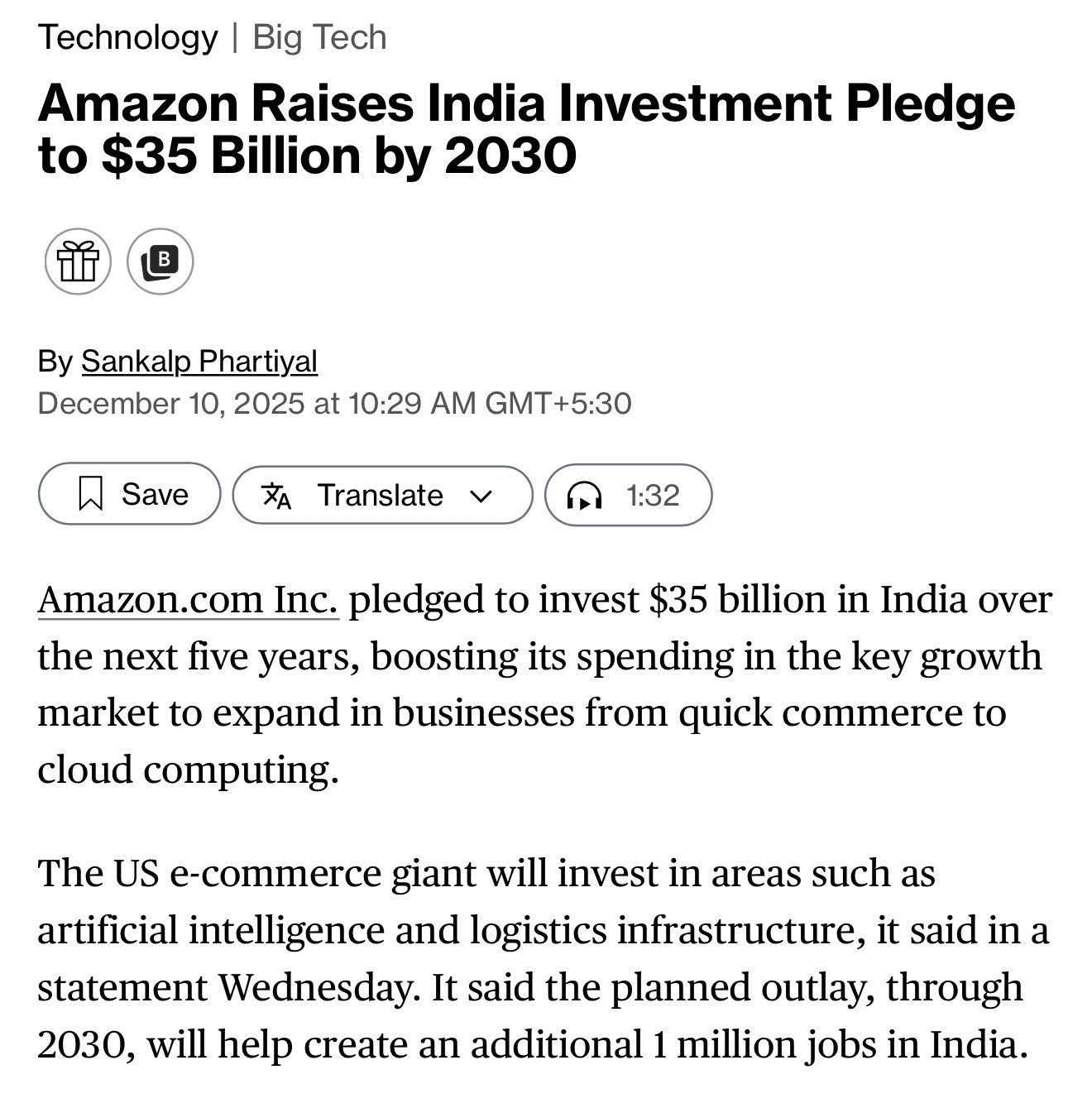Follow the Amazon.com Inc. company link
1092x1108 pixels.
pyautogui.click(x=188, y=599)
